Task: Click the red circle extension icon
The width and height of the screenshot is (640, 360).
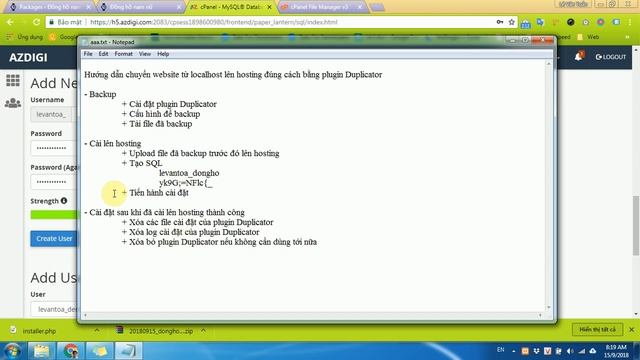Action: pos(600,22)
